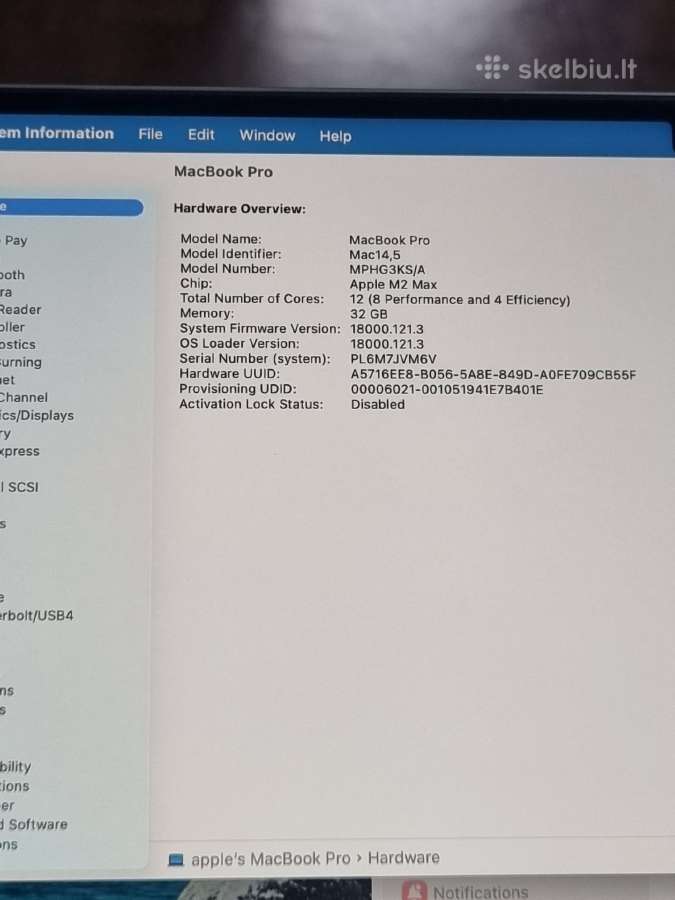Select the Ethernet sidebar entry
The image size is (675, 900).
tap(7, 380)
